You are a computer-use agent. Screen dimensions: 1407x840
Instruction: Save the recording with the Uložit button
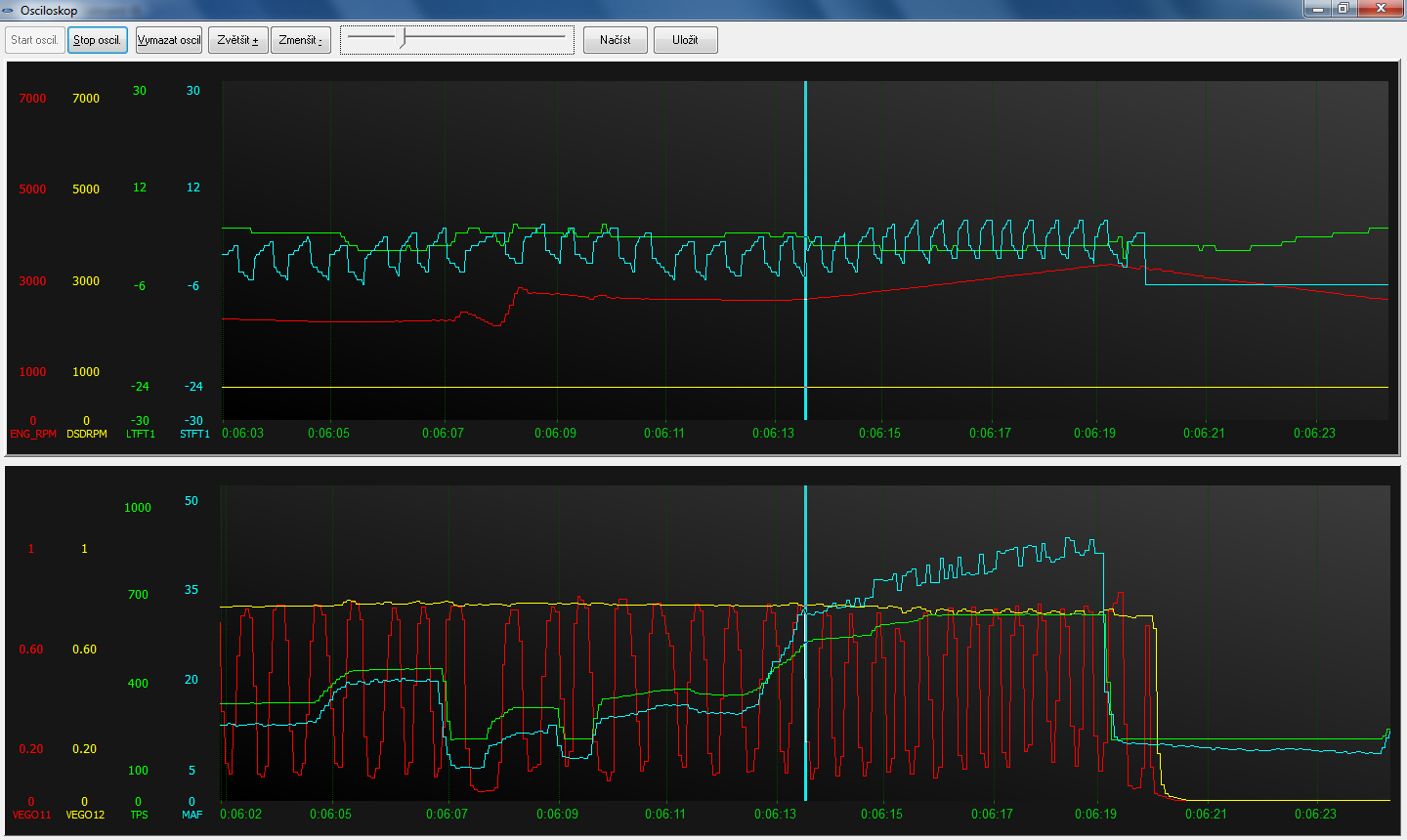685,40
